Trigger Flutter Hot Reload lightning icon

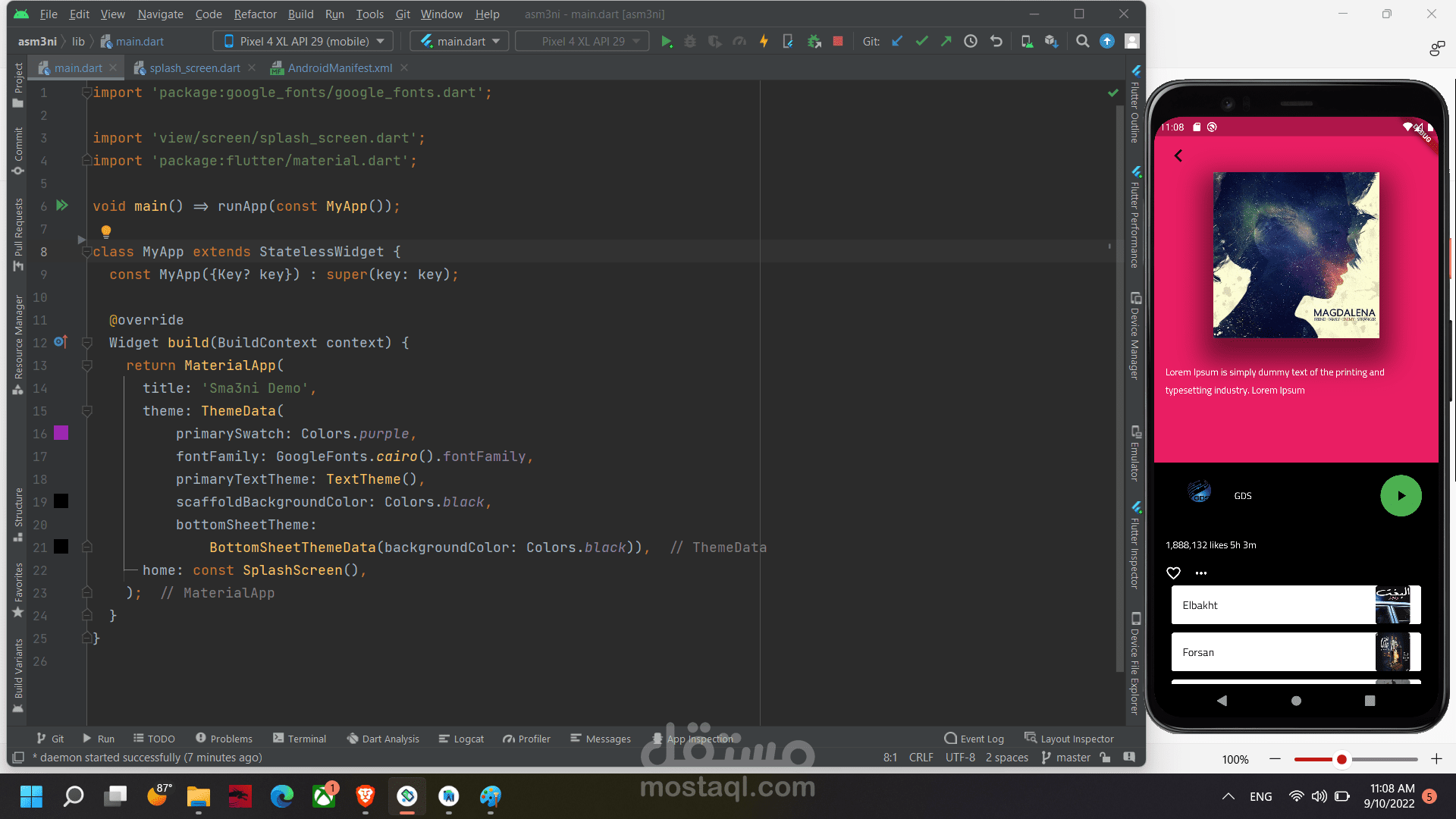pyautogui.click(x=764, y=42)
